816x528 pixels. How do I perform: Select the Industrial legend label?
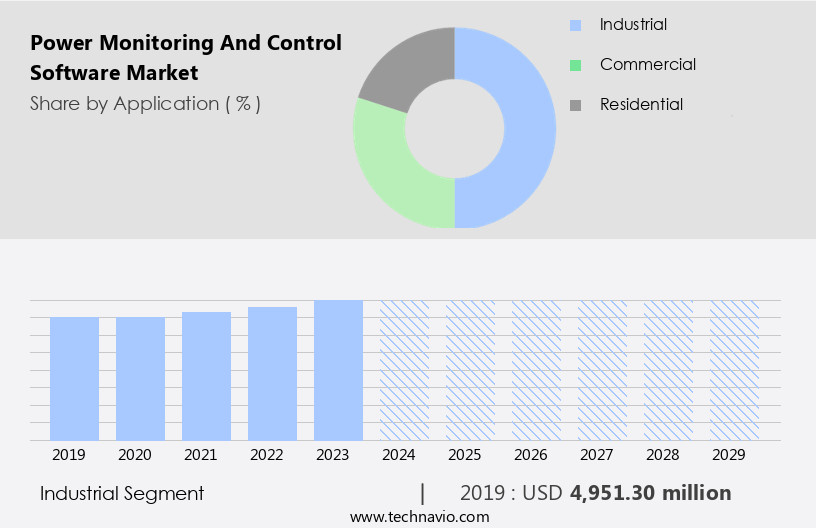click(633, 24)
